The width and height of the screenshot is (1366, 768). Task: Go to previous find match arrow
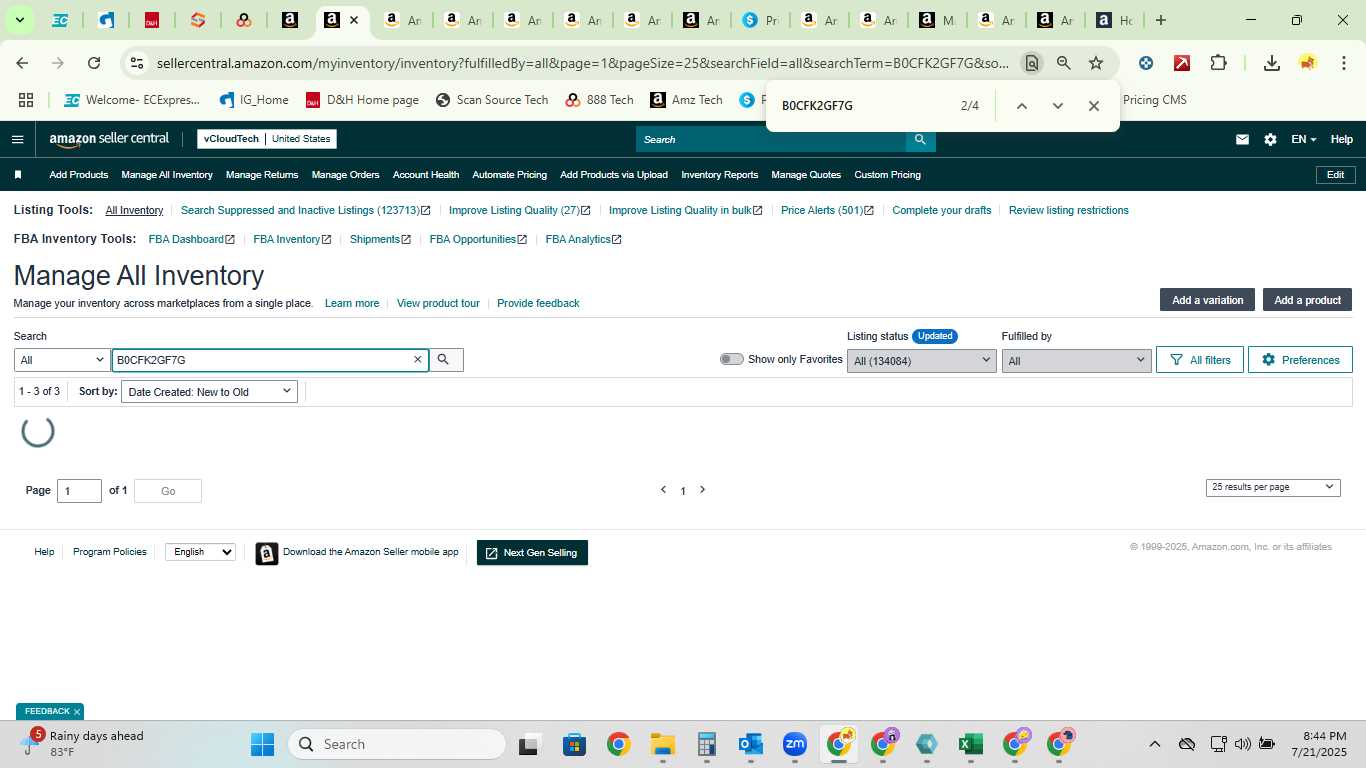click(x=1021, y=106)
